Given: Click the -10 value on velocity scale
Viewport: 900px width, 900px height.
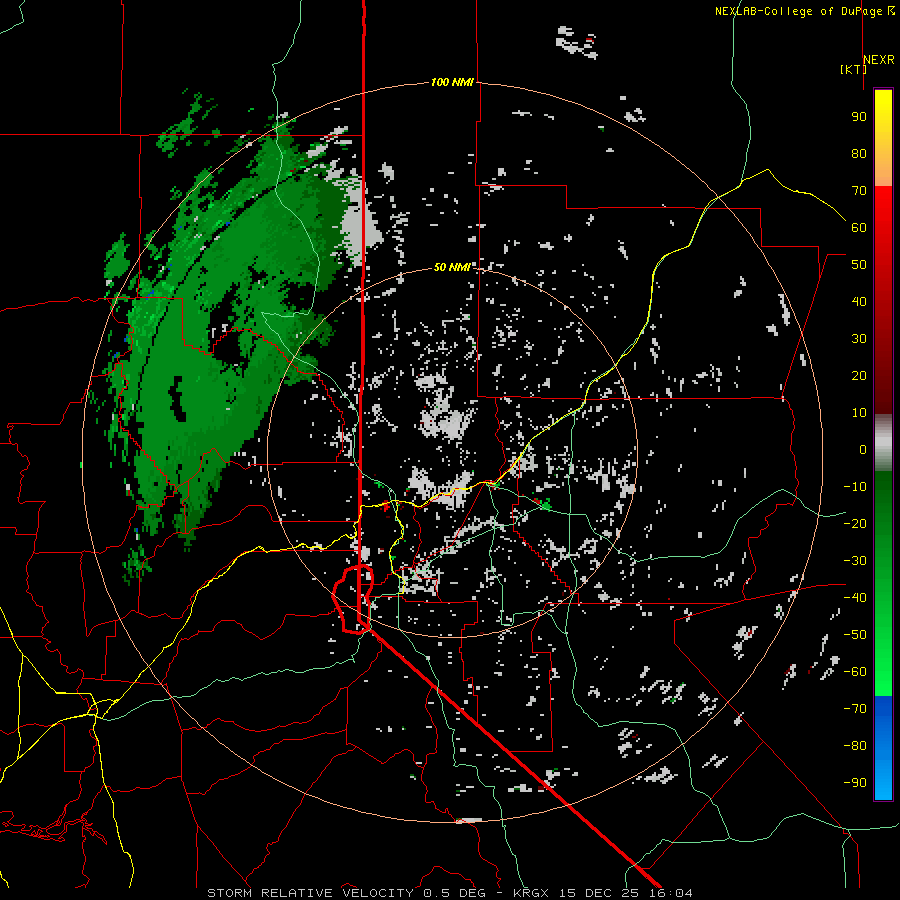Looking at the screenshot, I should [x=855, y=487].
